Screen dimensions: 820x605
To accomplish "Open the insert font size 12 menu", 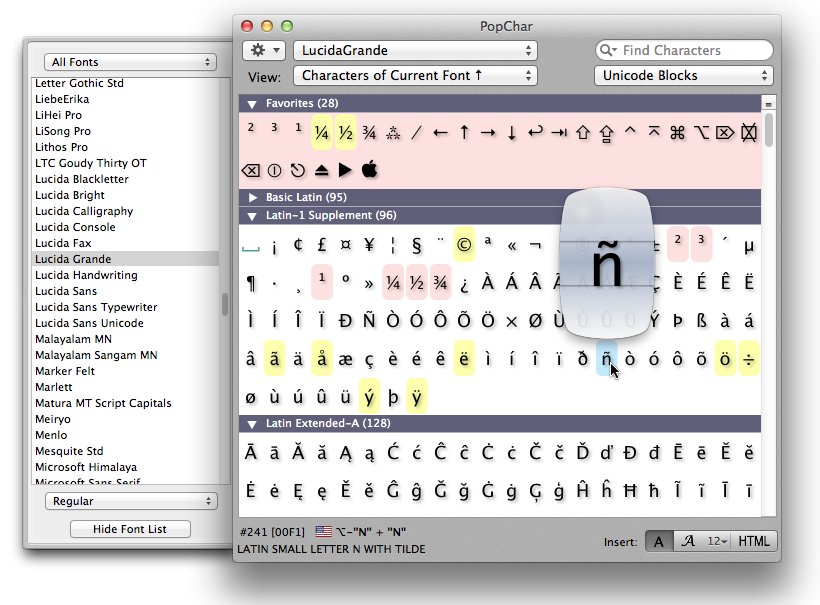I will point(717,541).
